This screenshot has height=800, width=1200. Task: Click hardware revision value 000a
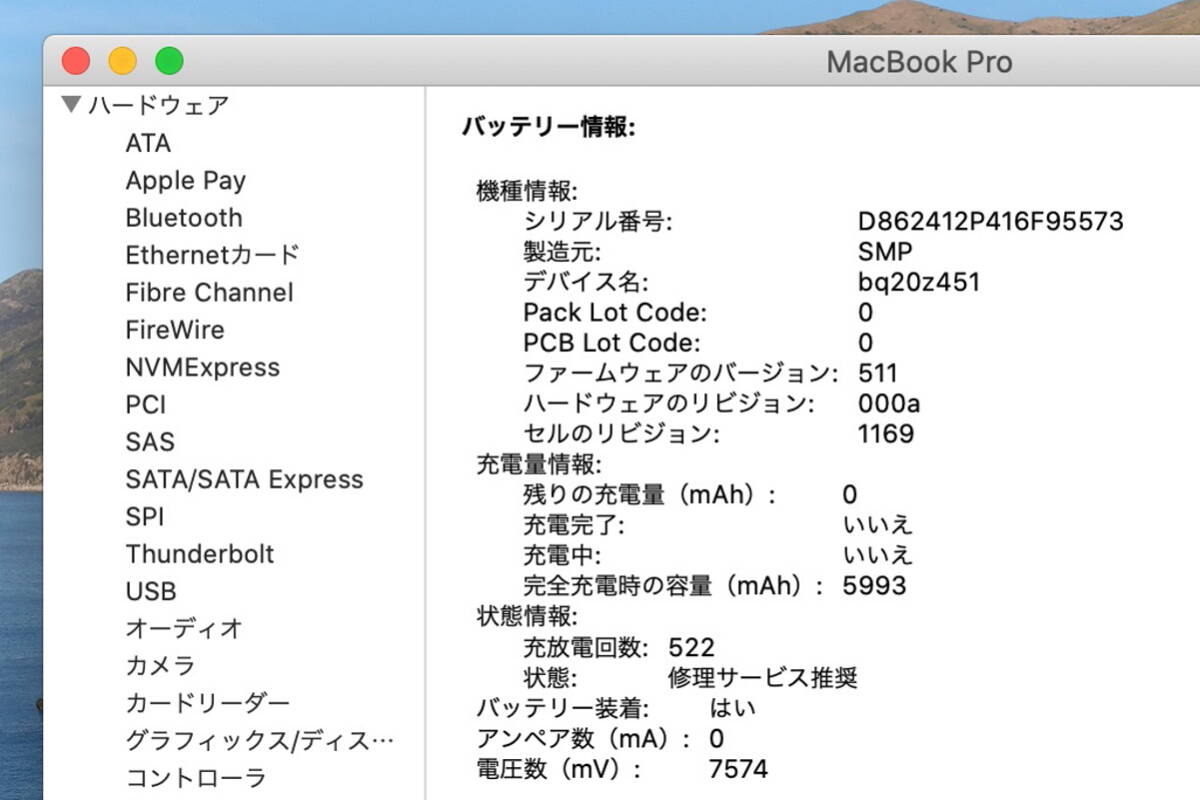(889, 404)
